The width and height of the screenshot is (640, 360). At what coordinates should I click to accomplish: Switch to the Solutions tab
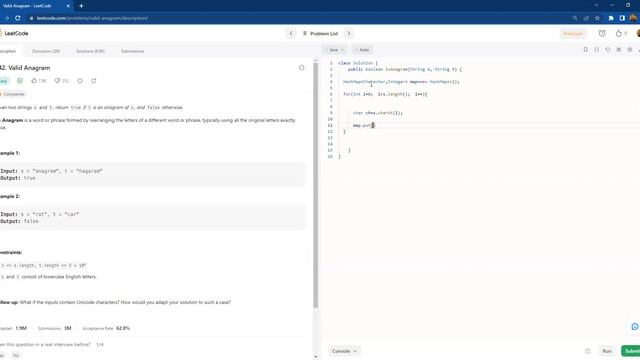pos(90,51)
